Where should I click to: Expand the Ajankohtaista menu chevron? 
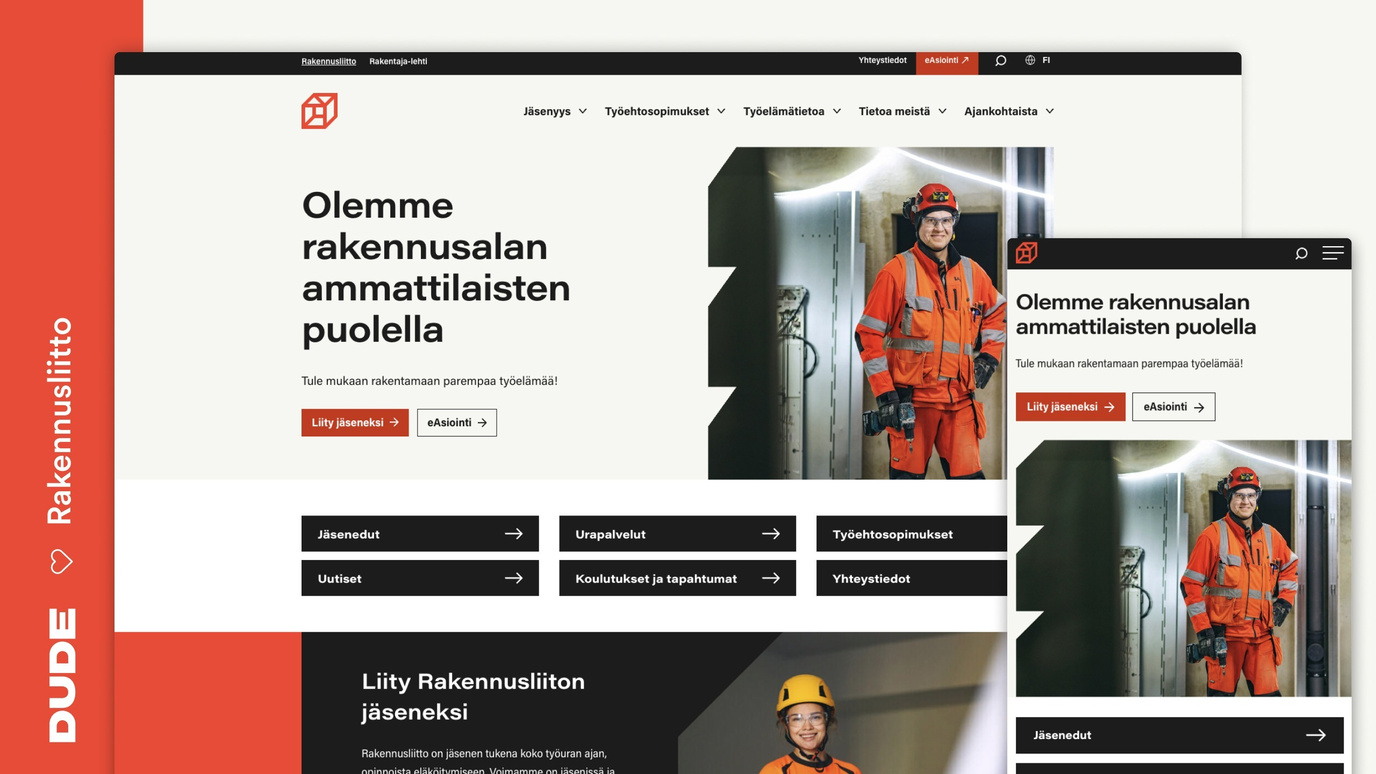tap(1050, 111)
